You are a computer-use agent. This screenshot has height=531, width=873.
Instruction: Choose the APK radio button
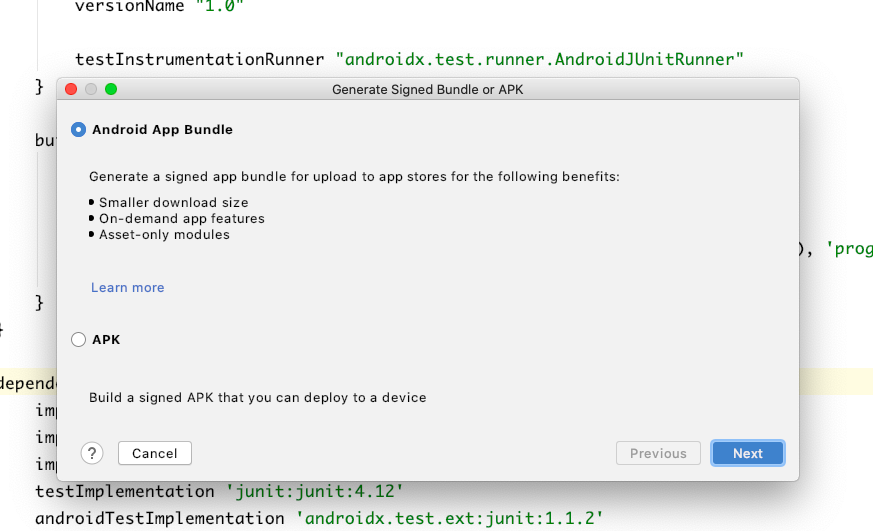(79, 340)
